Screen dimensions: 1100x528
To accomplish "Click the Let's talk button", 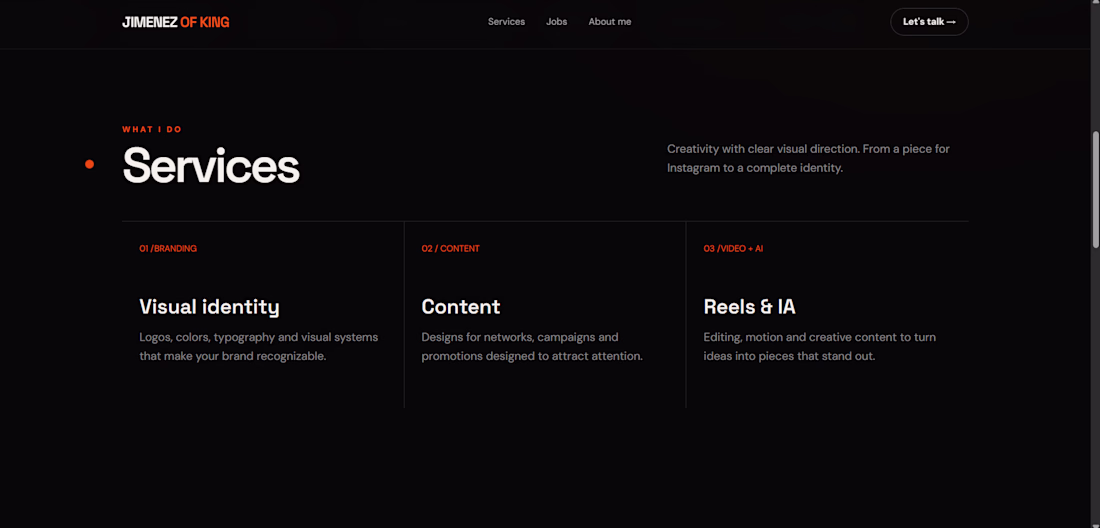I will [x=929, y=22].
